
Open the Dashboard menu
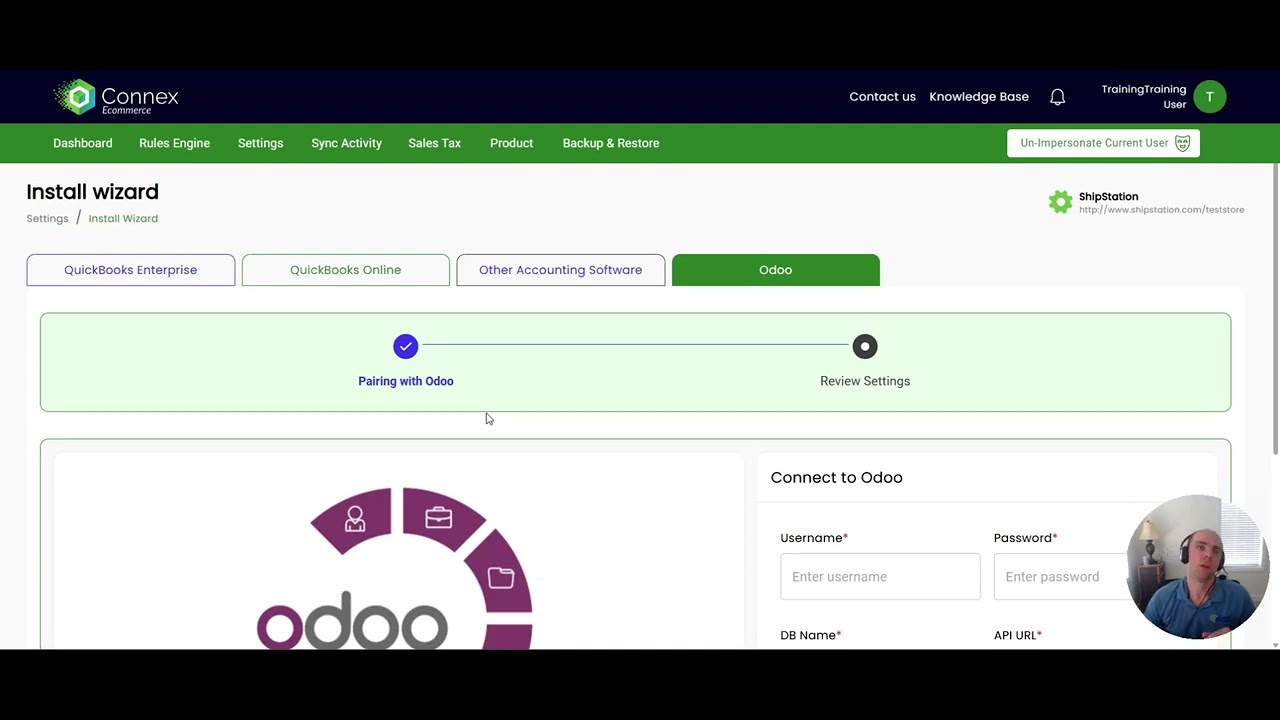click(x=82, y=143)
